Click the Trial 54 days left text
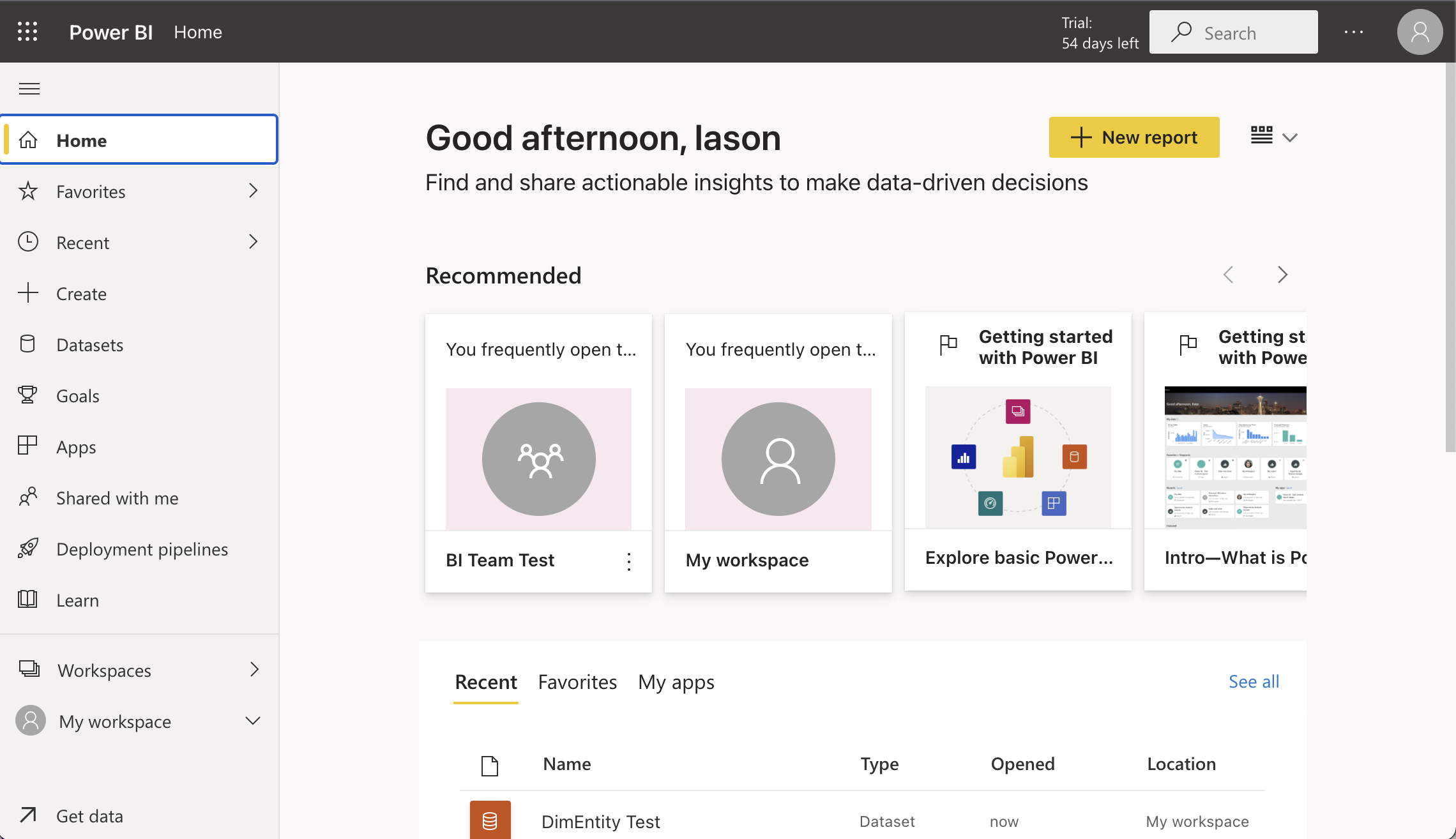The width and height of the screenshot is (1456, 839). pos(1100,33)
